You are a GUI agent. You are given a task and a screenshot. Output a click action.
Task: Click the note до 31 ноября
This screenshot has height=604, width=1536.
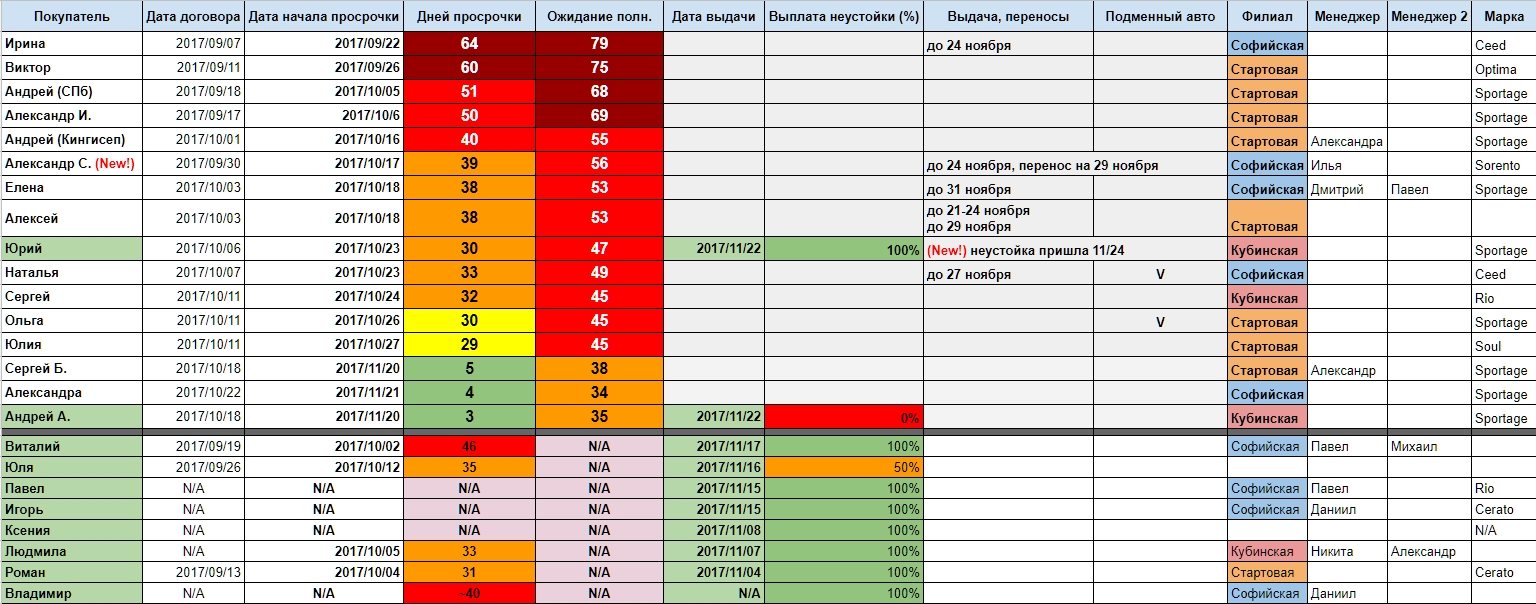click(x=969, y=190)
